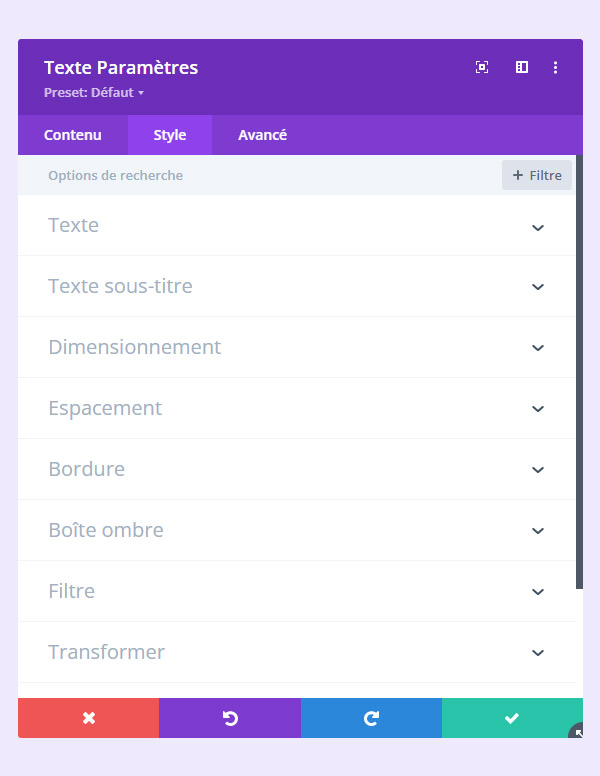The height and width of the screenshot is (776, 600).
Task: Expand the Texte sous-titre section
Action: pyautogui.click(x=297, y=287)
